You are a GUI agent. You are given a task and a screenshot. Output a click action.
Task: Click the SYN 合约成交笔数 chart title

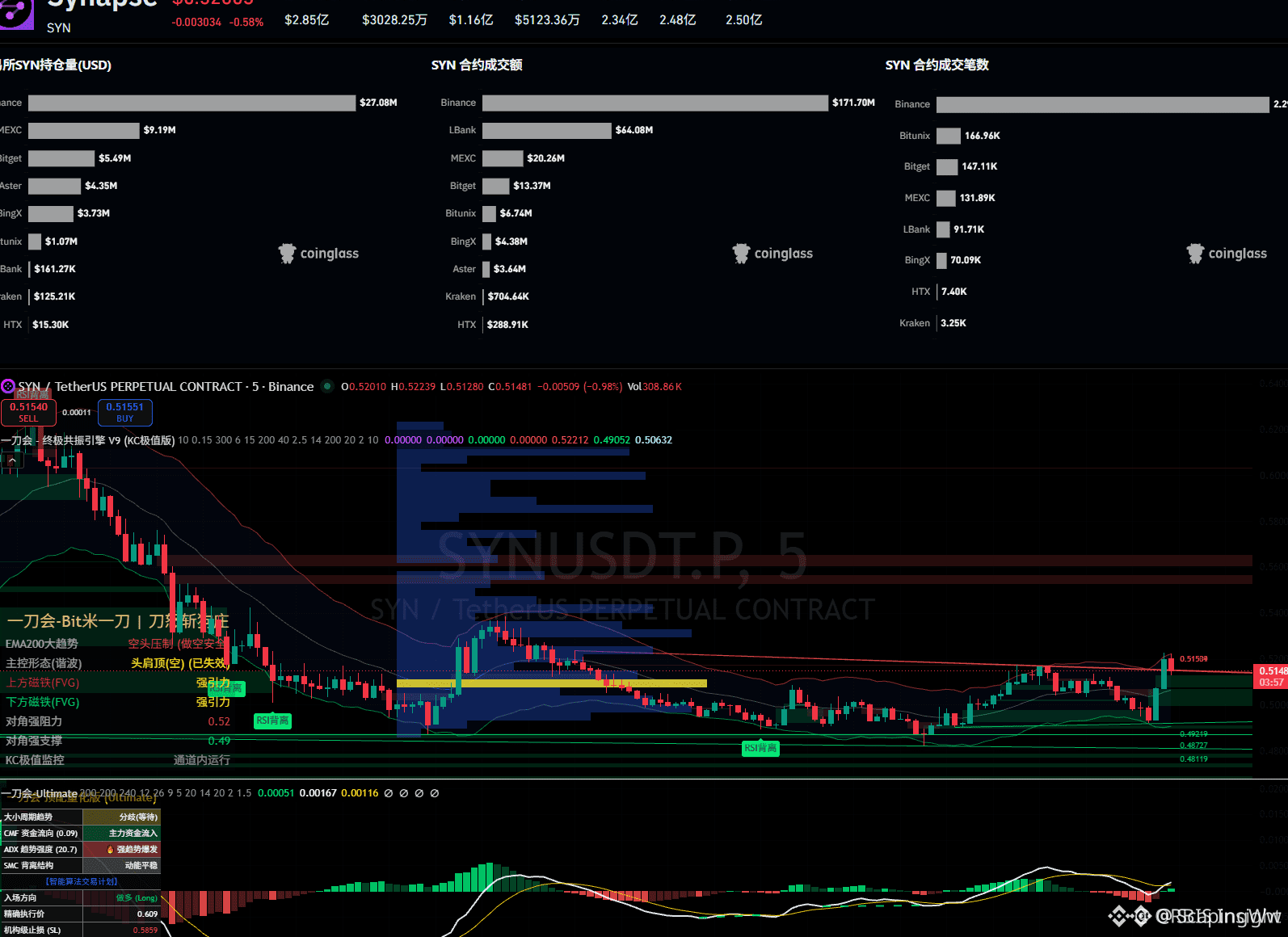click(x=937, y=65)
